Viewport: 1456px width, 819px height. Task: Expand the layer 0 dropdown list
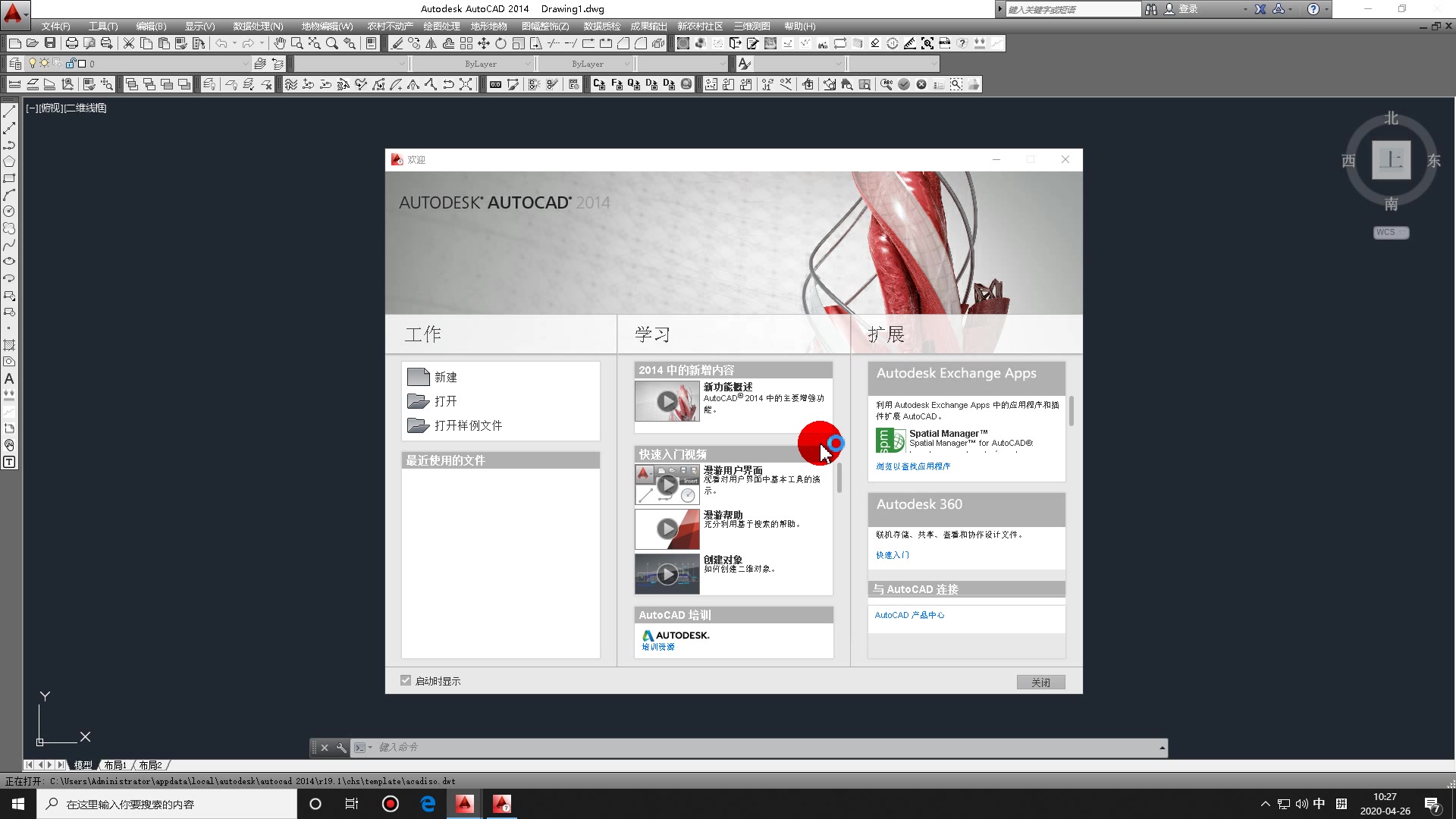point(244,64)
